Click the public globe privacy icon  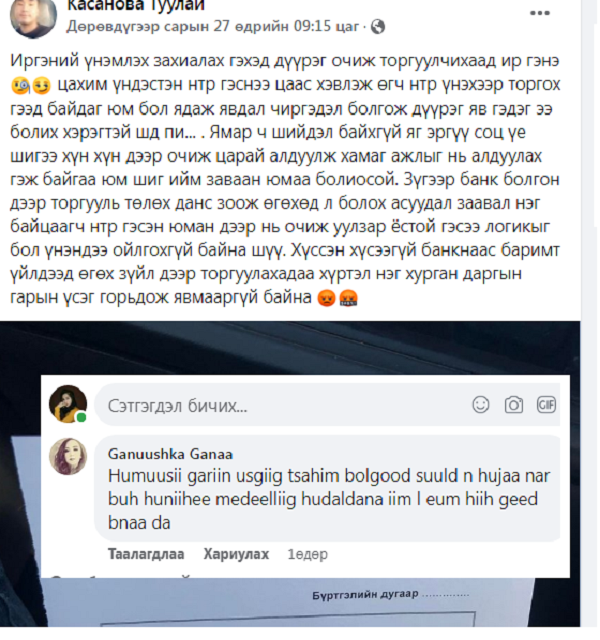(x=378, y=27)
